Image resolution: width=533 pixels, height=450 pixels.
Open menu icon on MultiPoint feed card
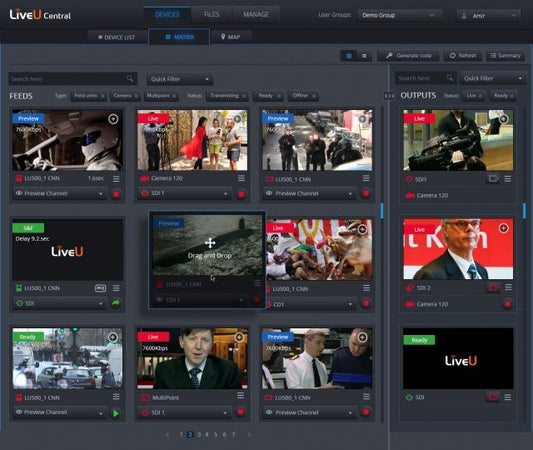[241, 396]
